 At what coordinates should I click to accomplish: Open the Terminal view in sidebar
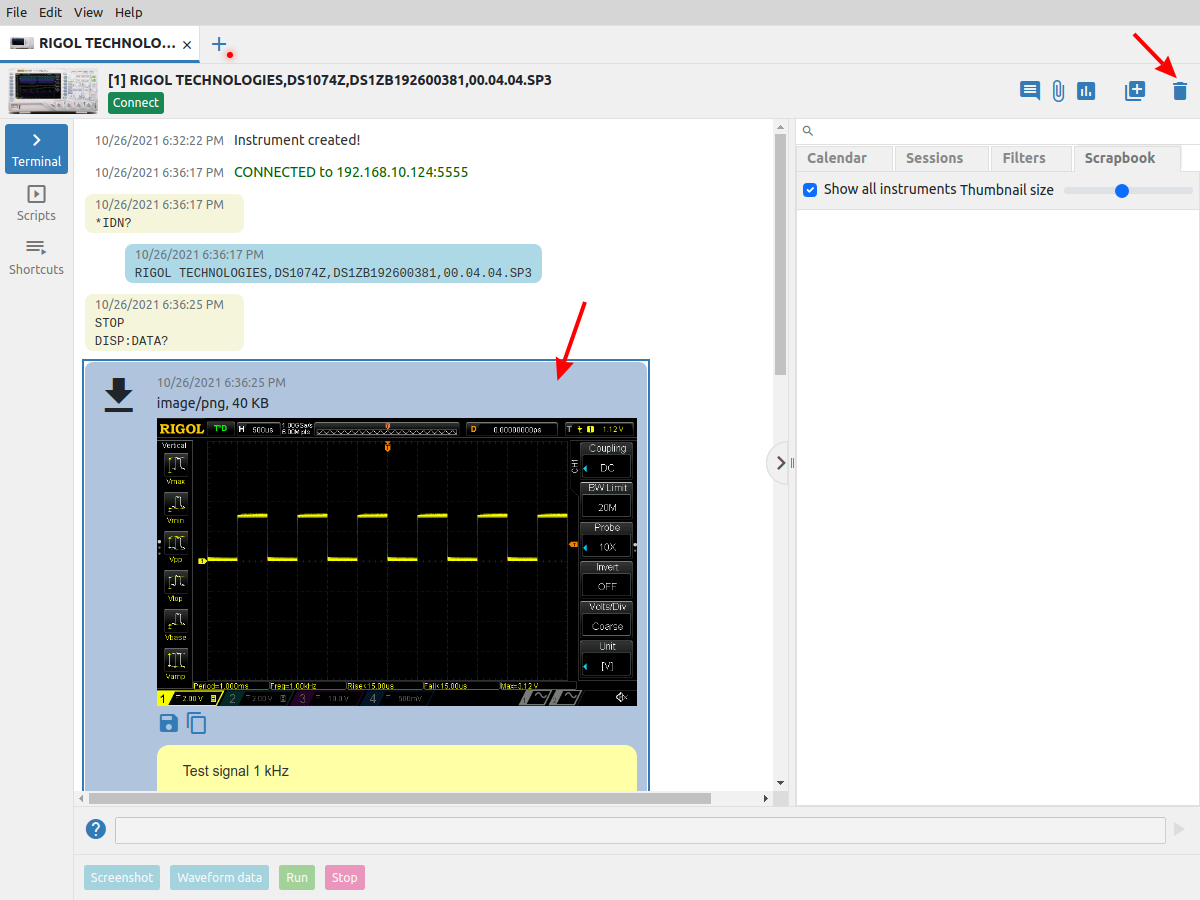point(36,149)
